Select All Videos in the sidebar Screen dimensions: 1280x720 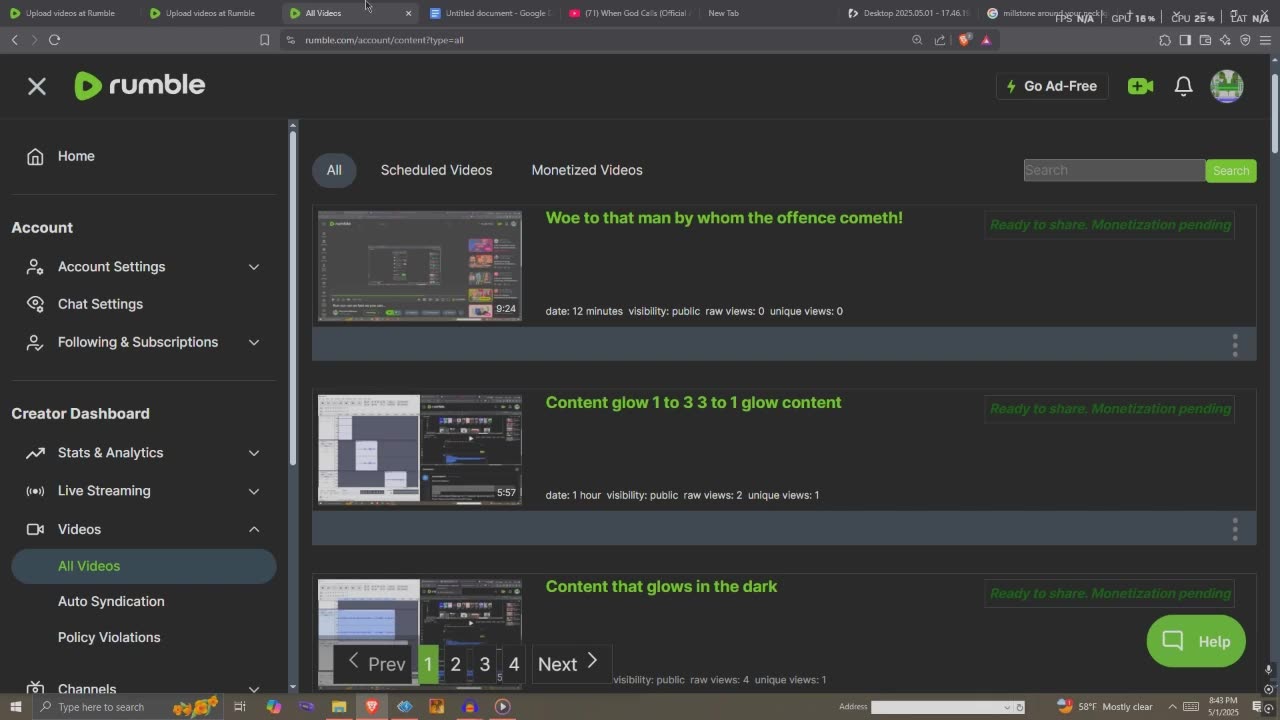click(144, 566)
